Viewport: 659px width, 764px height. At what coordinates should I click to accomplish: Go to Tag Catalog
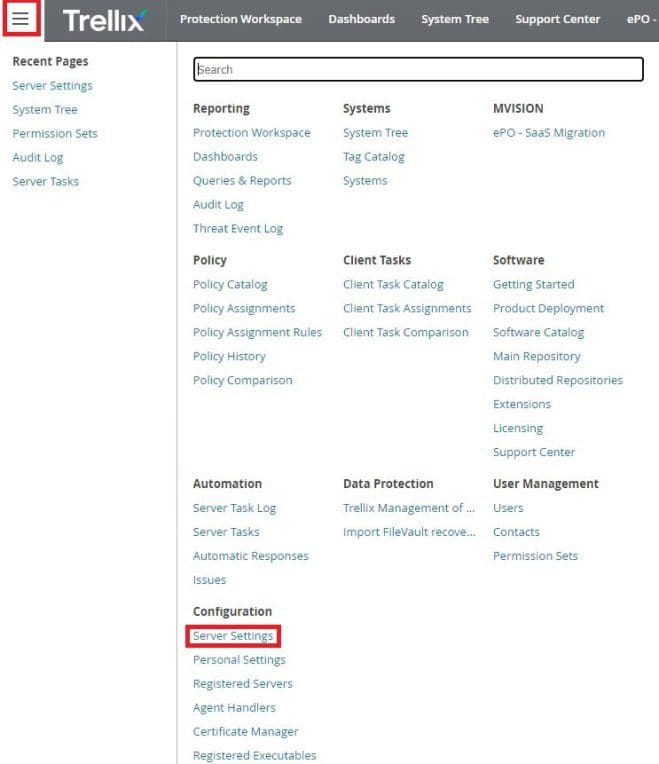coord(373,157)
